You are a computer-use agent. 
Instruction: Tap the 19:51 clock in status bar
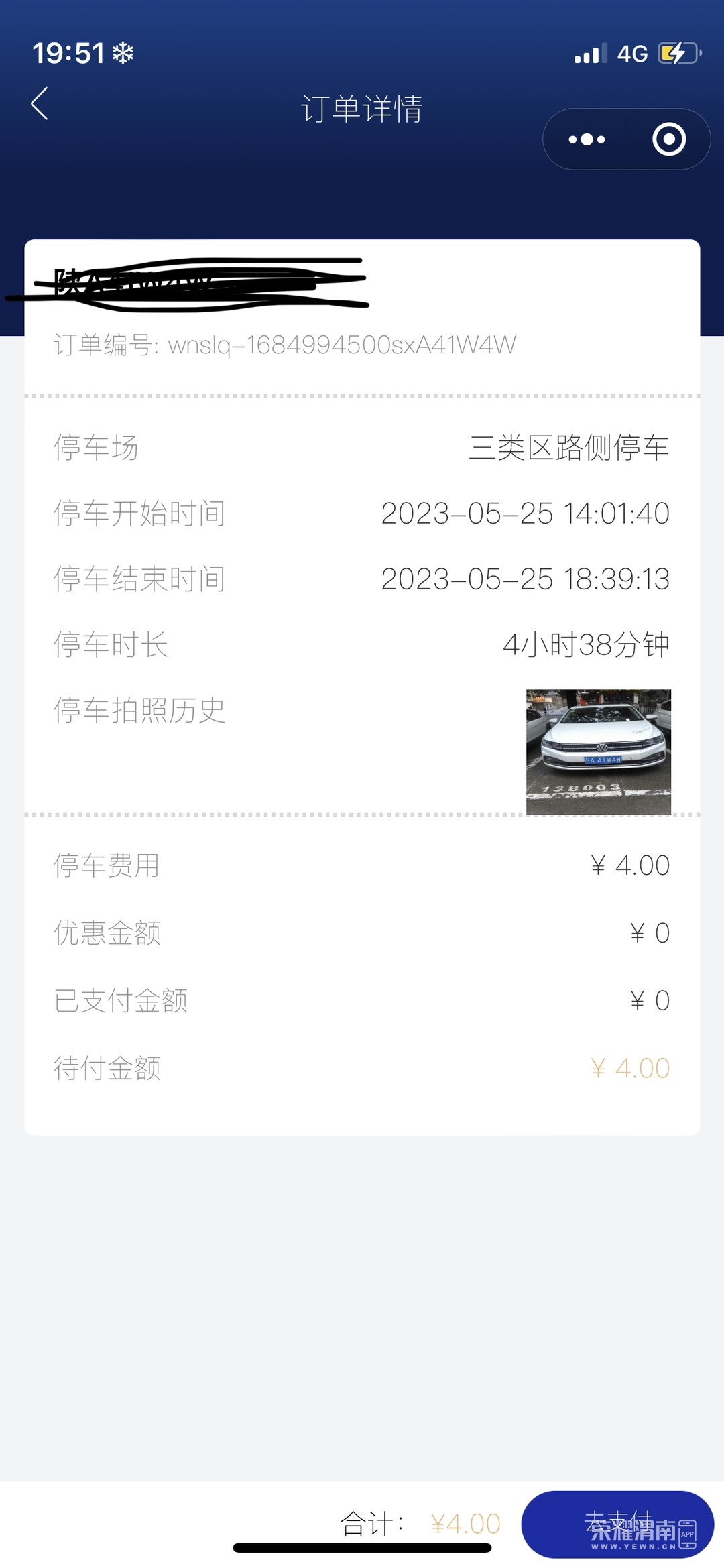(68, 53)
